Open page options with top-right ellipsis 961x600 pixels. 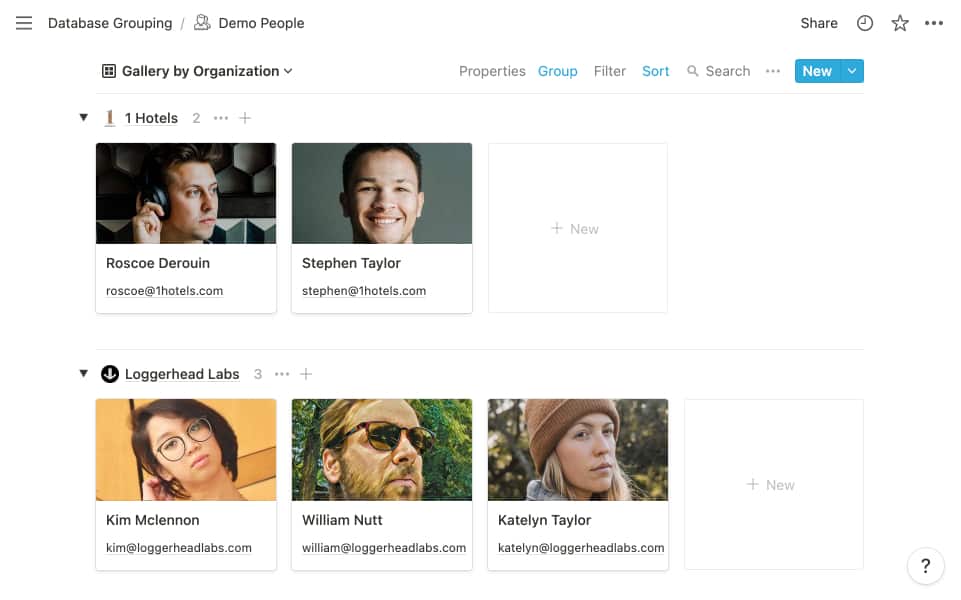pos(935,22)
